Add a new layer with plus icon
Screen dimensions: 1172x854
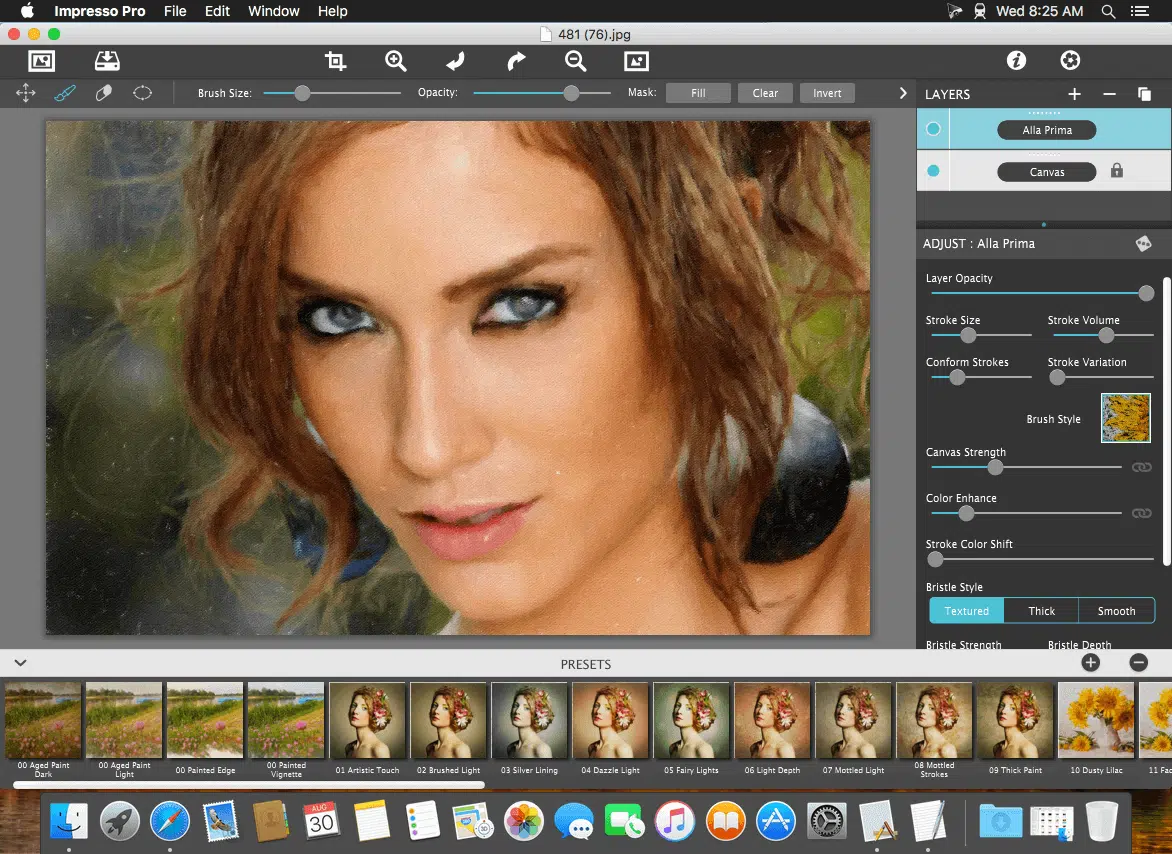tap(1074, 94)
